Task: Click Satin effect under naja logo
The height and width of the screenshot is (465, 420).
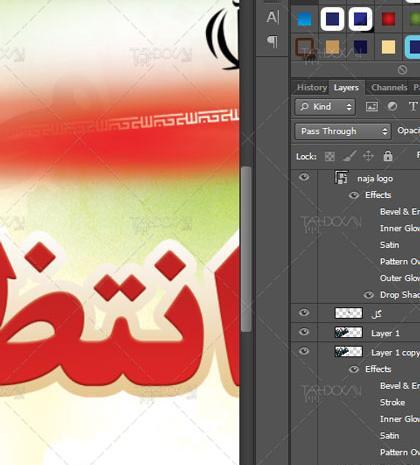Action: (x=390, y=245)
